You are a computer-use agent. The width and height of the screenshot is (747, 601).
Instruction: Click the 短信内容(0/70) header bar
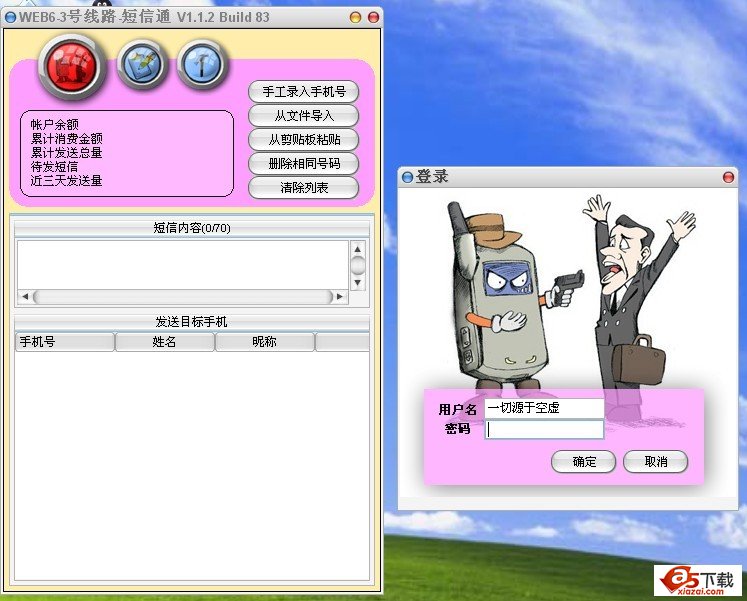[x=192, y=228]
